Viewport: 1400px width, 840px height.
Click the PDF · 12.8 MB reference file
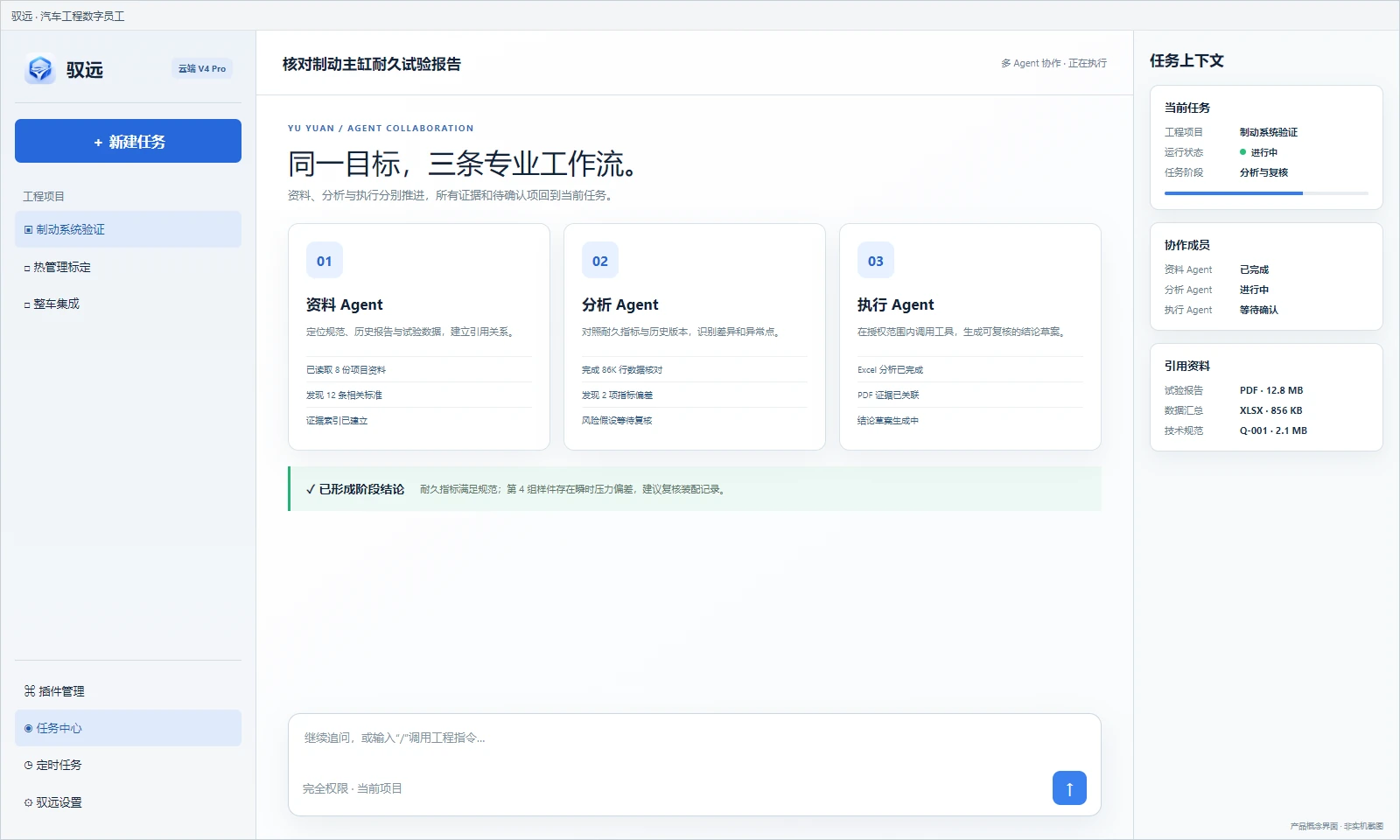click(1271, 390)
